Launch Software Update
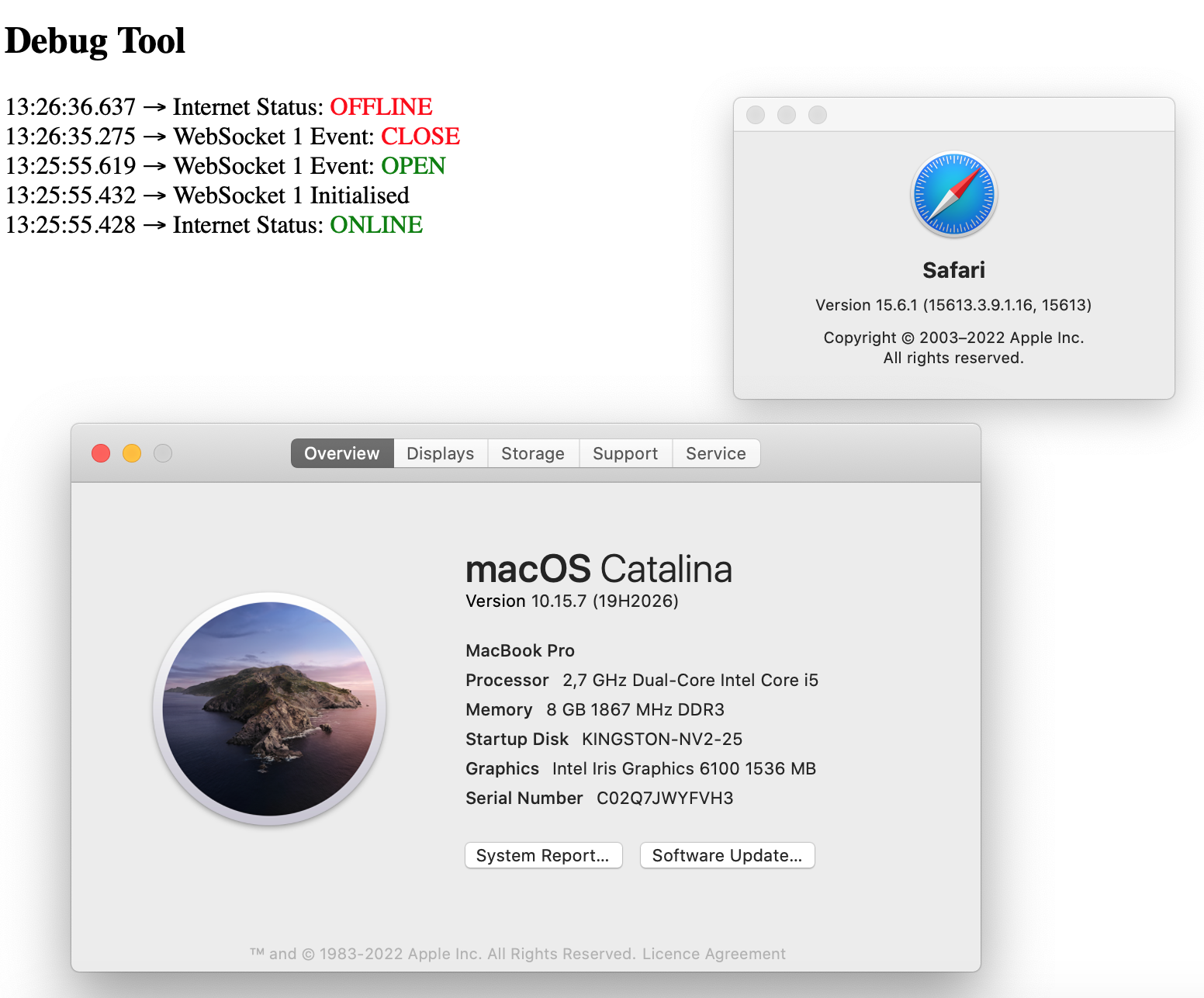 [x=727, y=855]
